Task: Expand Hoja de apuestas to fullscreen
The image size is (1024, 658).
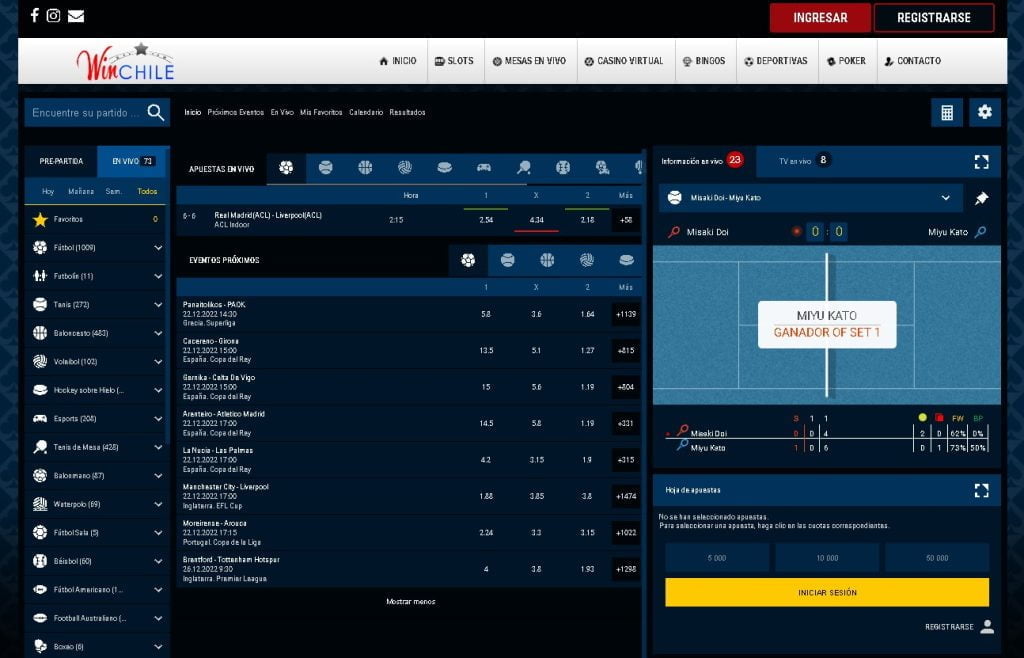Action: (x=982, y=490)
